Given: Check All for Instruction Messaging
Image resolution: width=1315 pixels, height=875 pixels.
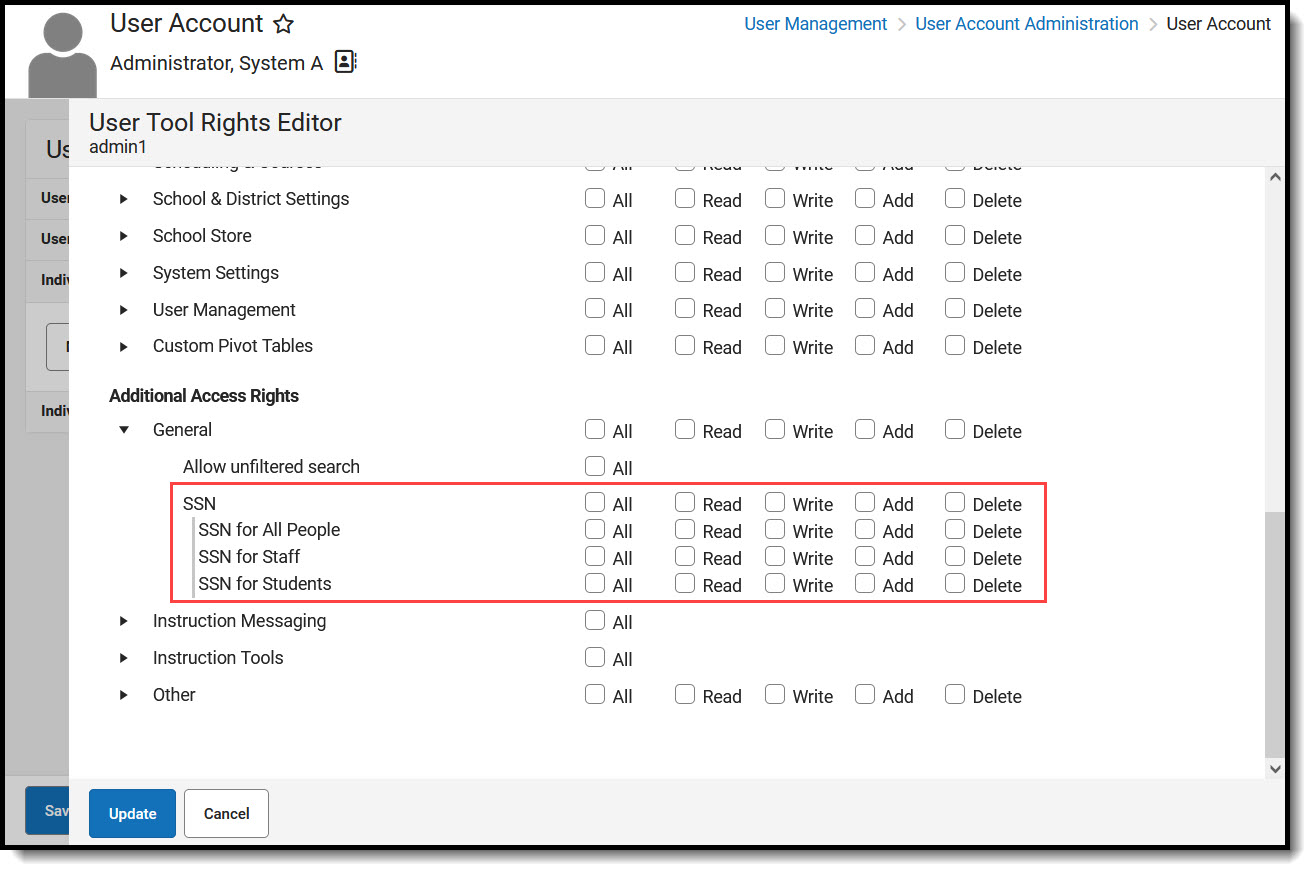Looking at the screenshot, I should [x=595, y=620].
